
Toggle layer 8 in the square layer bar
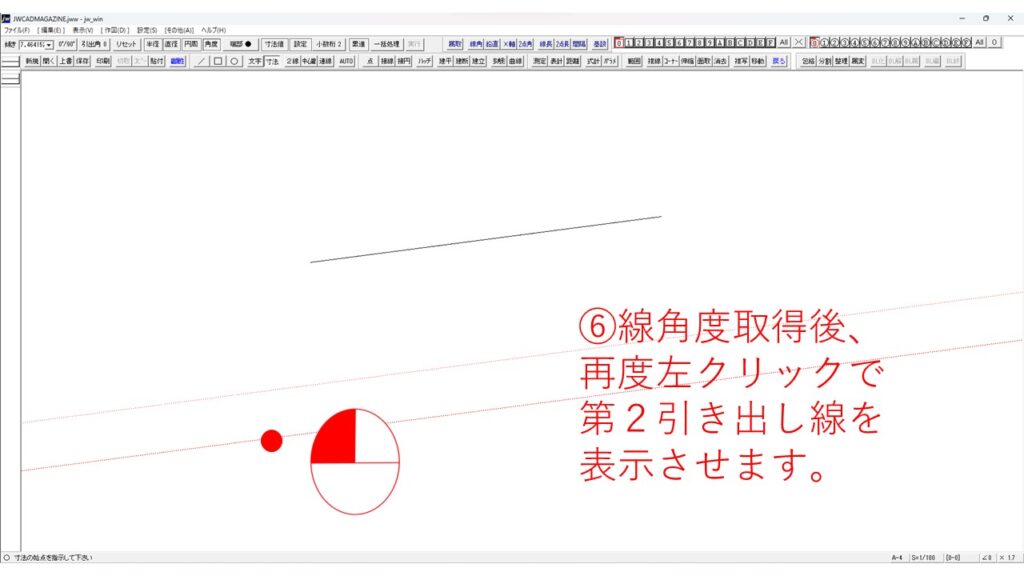(700, 43)
